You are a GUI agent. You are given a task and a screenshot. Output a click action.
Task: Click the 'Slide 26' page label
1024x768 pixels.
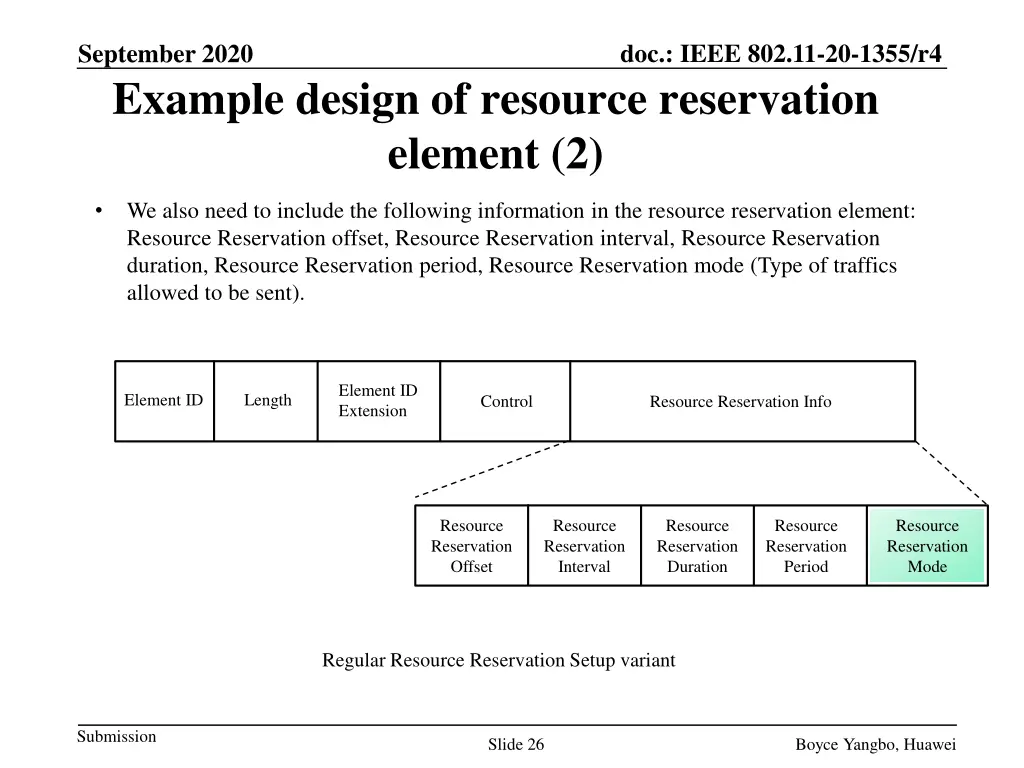[515, 744]
